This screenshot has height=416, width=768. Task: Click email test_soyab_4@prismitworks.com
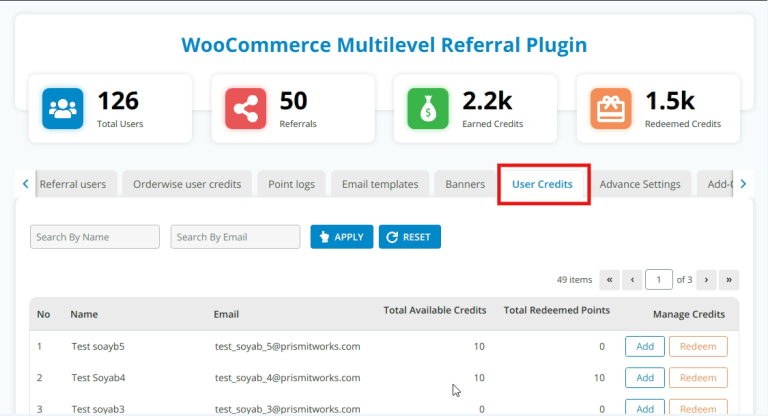(288, 378)
